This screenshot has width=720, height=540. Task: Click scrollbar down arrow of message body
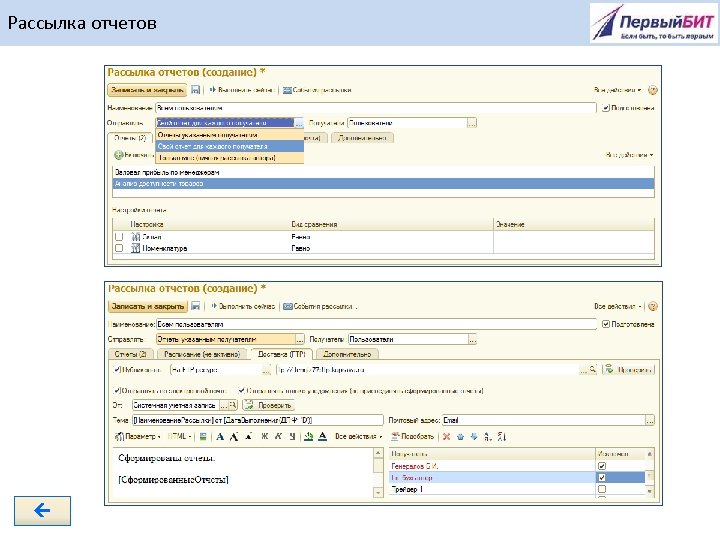tap(379, 494)
